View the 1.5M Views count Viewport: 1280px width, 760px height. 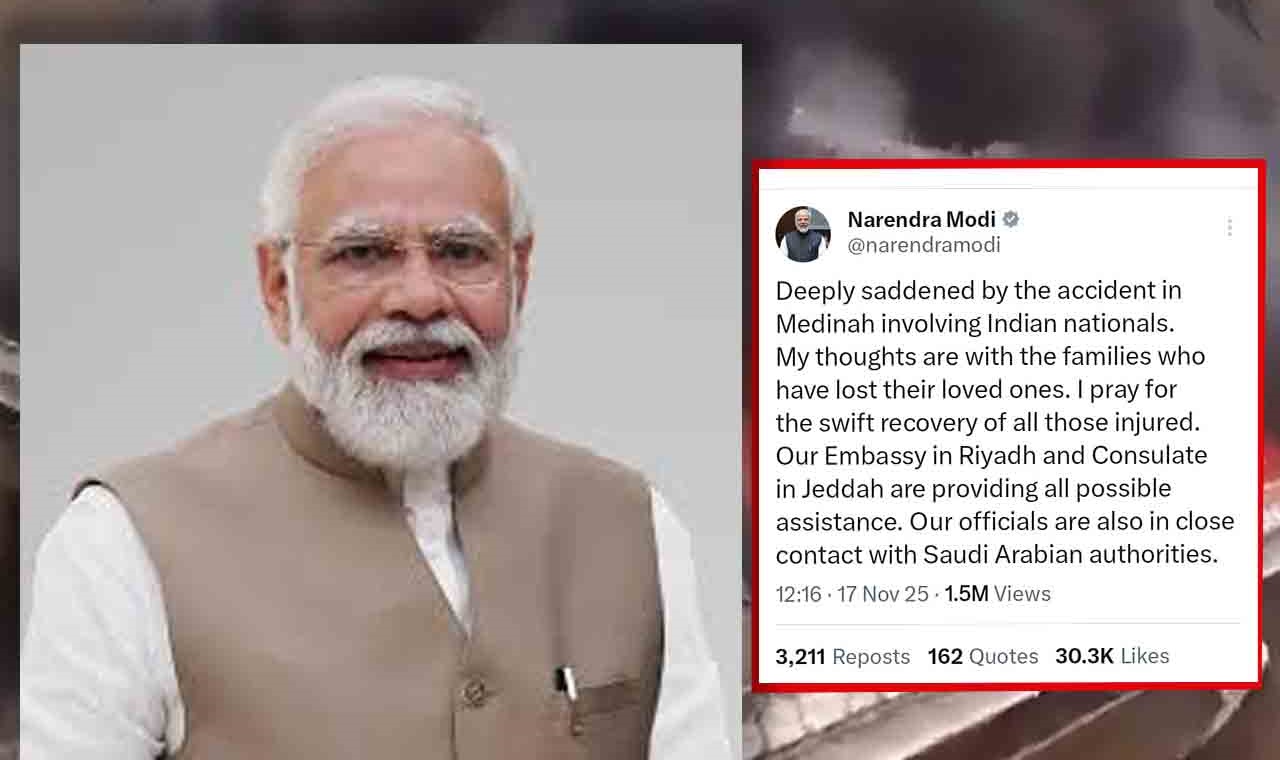997,594
